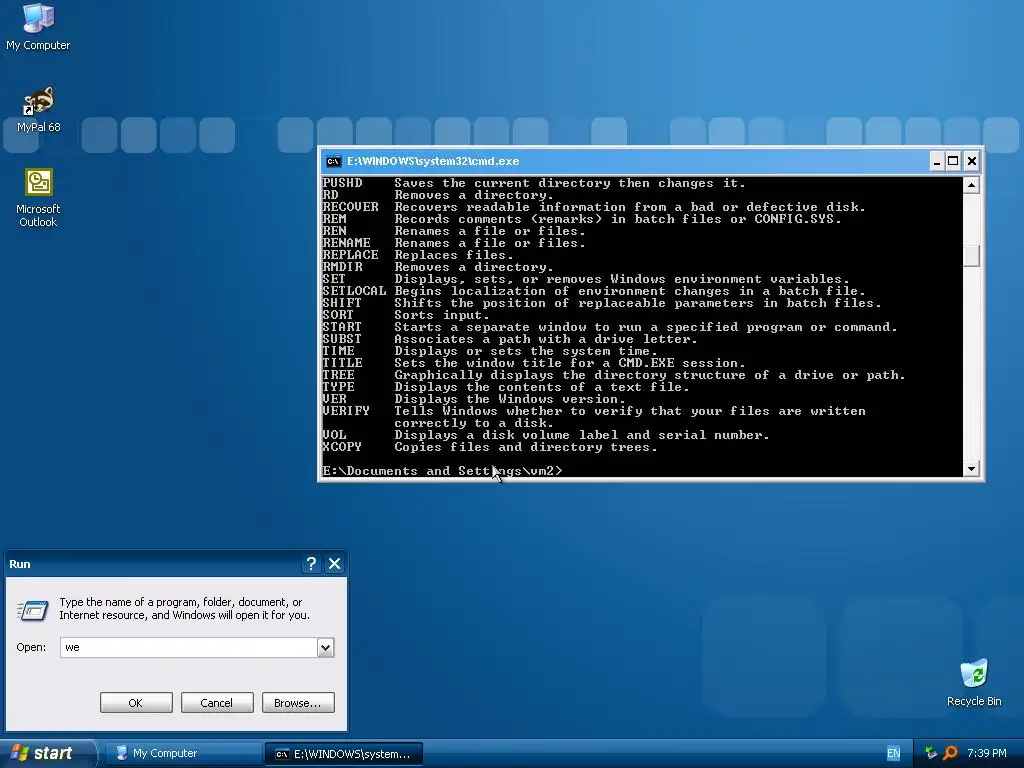
Task: Minimize the cmd.exe window
Action: 936,161
